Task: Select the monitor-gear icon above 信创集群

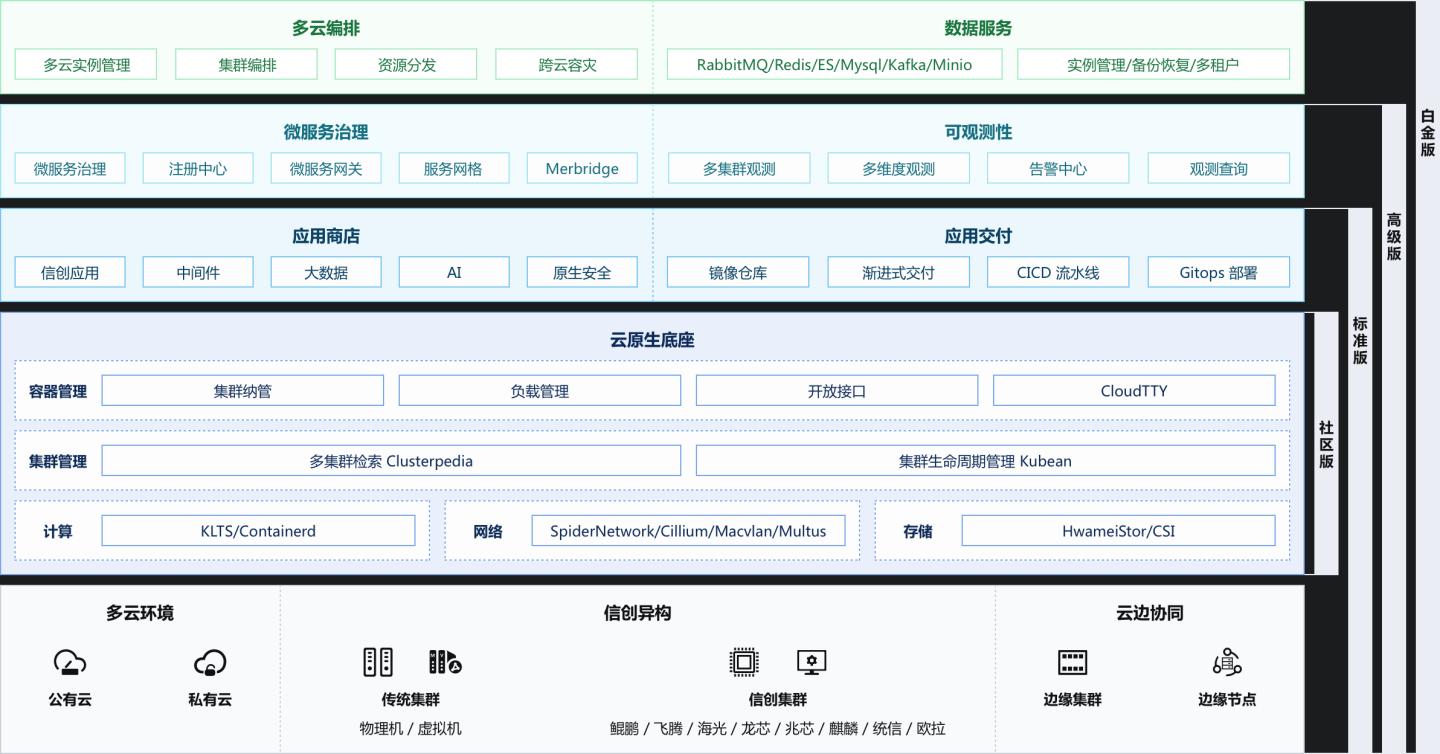Action: pyautogui.click(x=812, y=661)
